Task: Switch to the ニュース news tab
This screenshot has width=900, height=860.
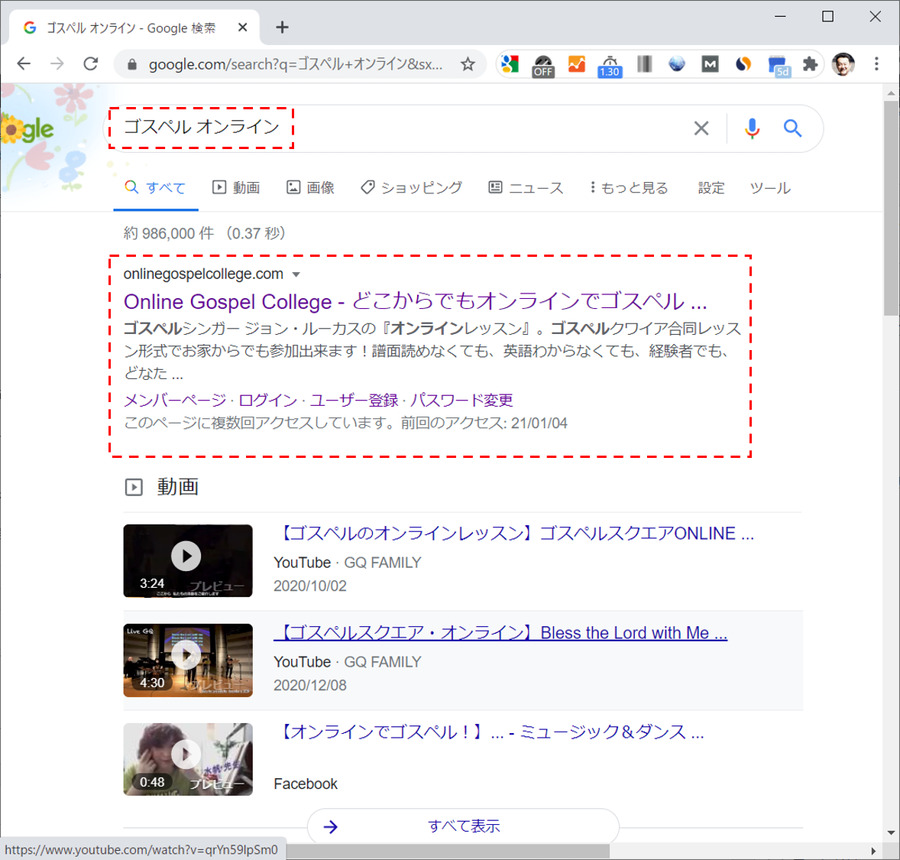Action: (x=526, y=188)
